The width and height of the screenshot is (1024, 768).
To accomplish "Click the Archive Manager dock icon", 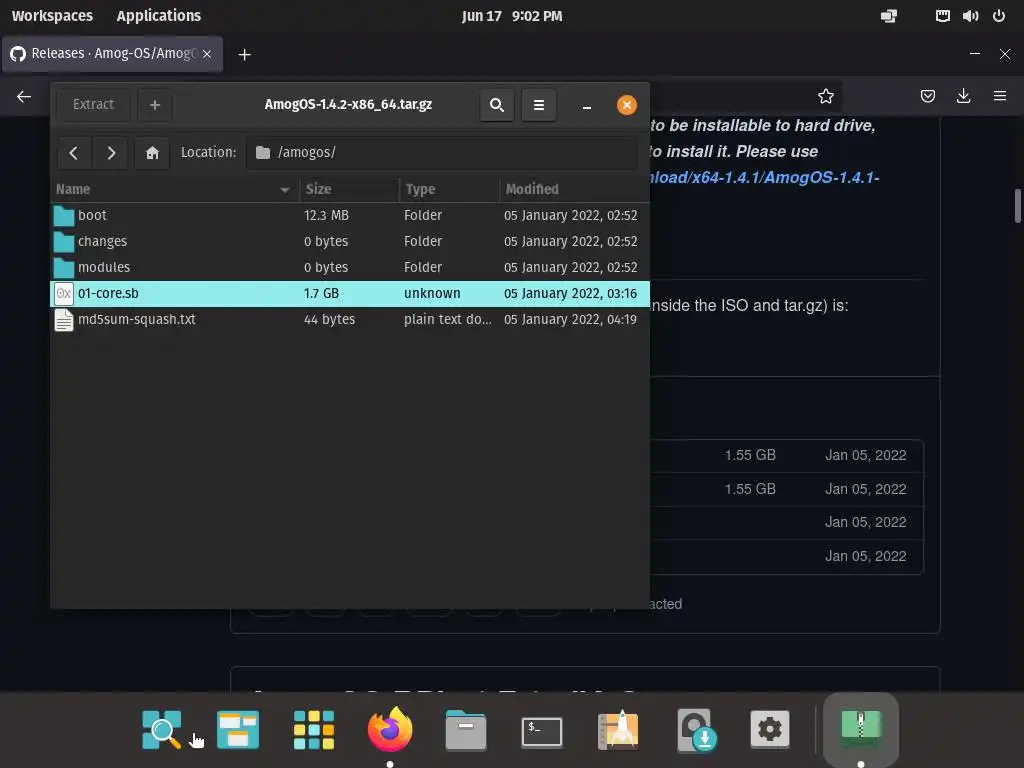I will point(861,728).
